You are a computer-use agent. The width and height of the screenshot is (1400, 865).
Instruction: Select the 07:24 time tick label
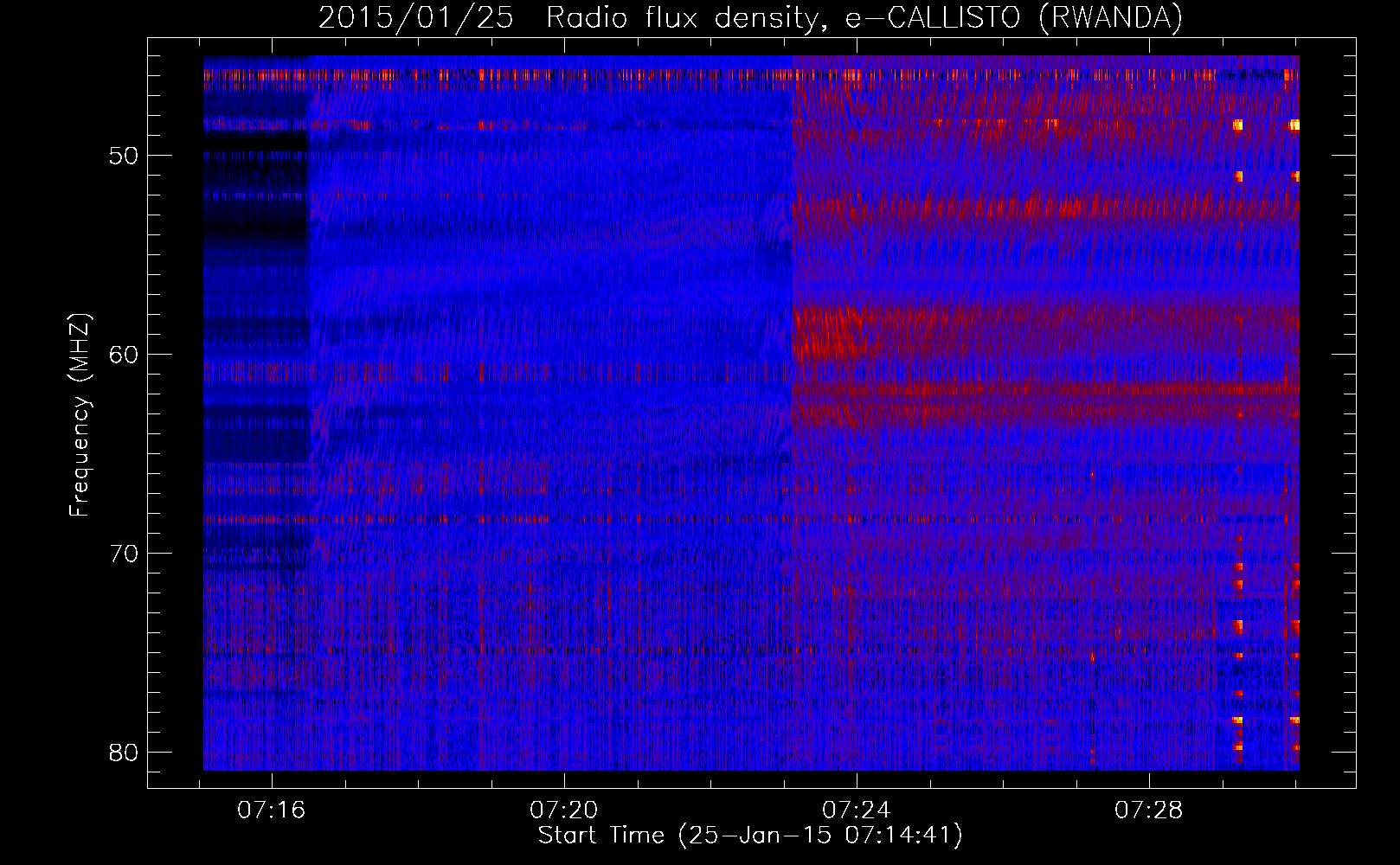(x=857, y=811)
